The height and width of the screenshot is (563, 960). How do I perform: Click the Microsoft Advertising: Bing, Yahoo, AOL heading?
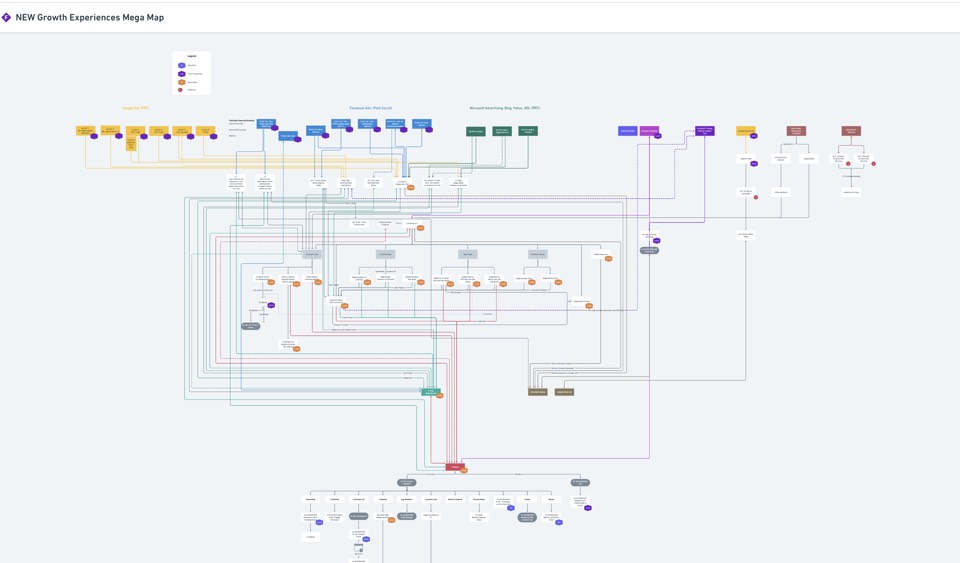(504, 108)
